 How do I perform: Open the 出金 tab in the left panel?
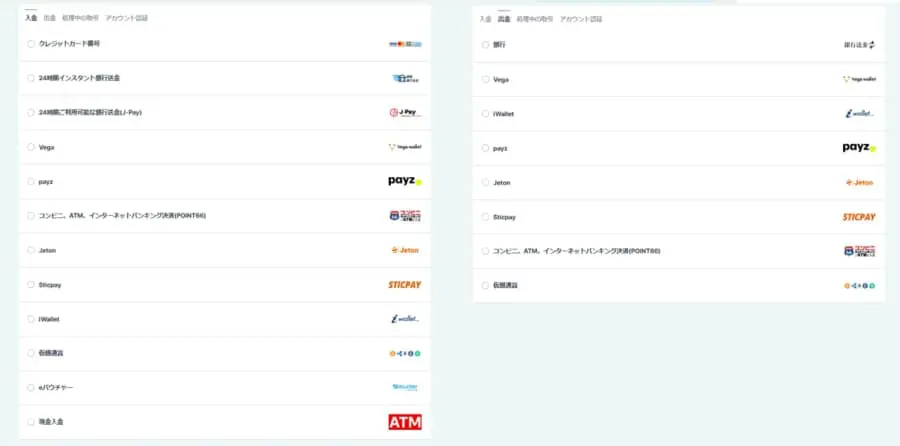(50, 18)
